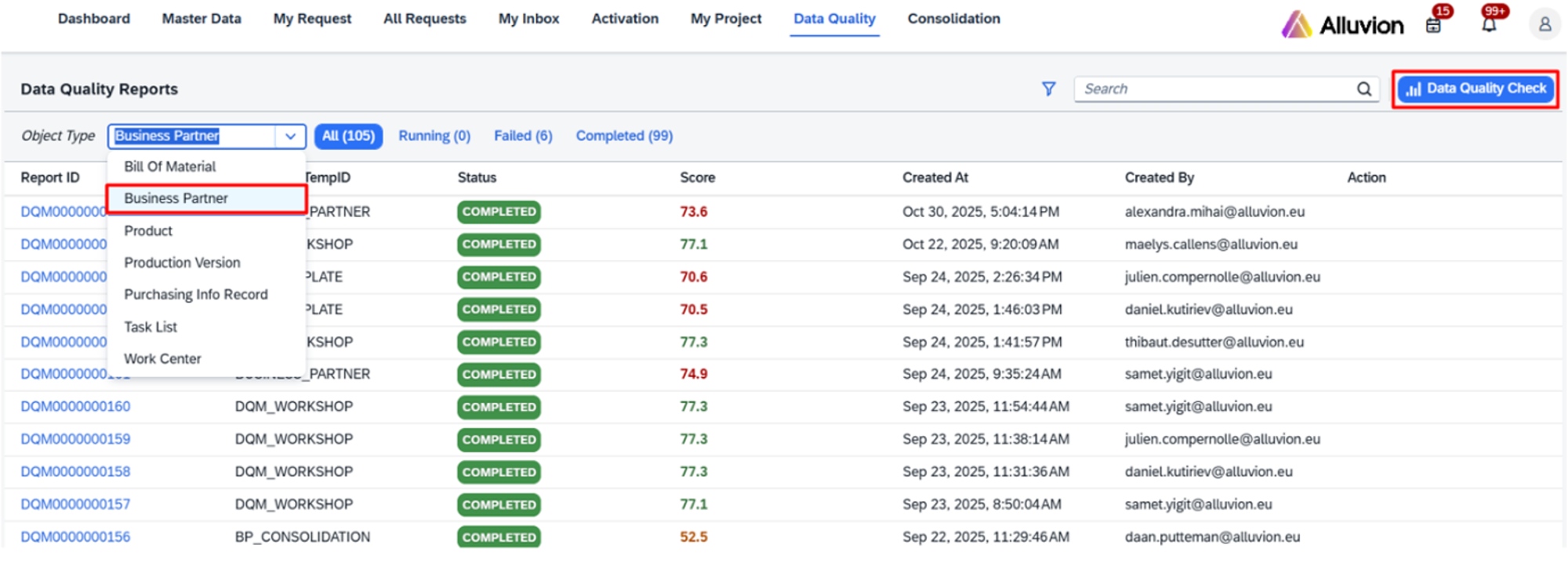Image resolution: width=1568 pixels, height=563 pixels.
Task: Click the Action column header
Action: 1367,178
